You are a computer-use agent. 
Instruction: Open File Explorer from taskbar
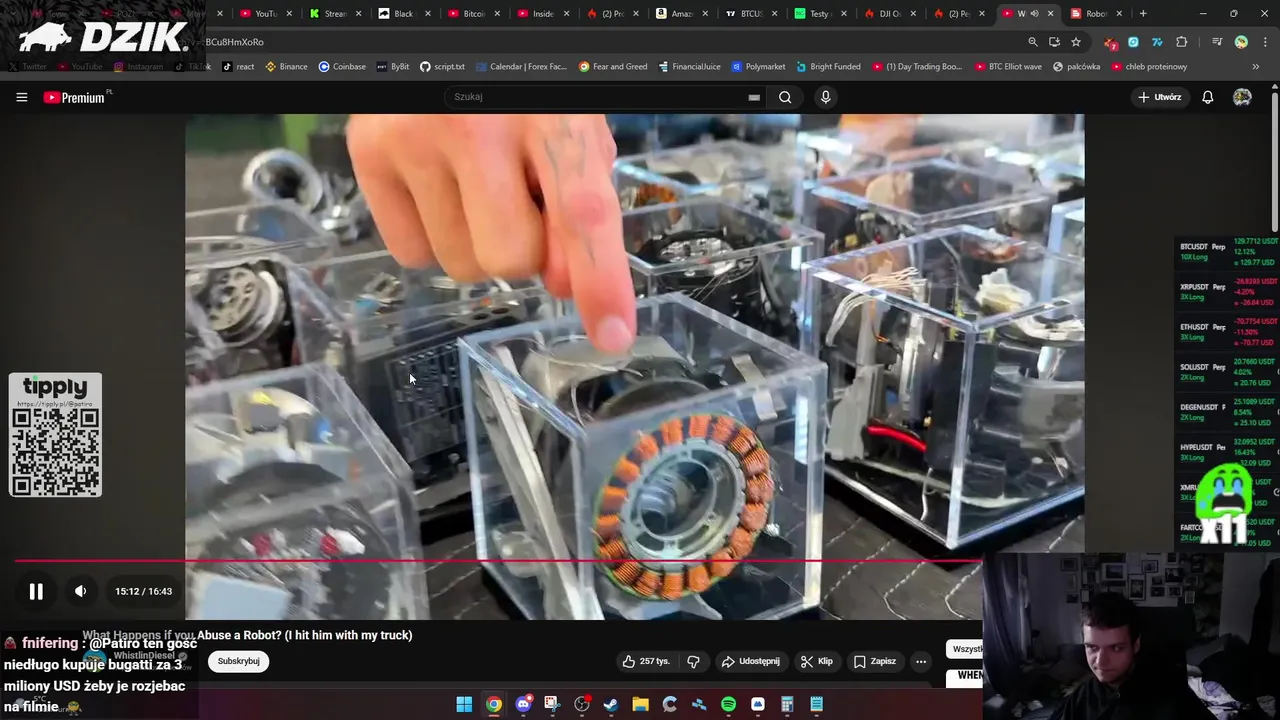[x=640, y=704]
